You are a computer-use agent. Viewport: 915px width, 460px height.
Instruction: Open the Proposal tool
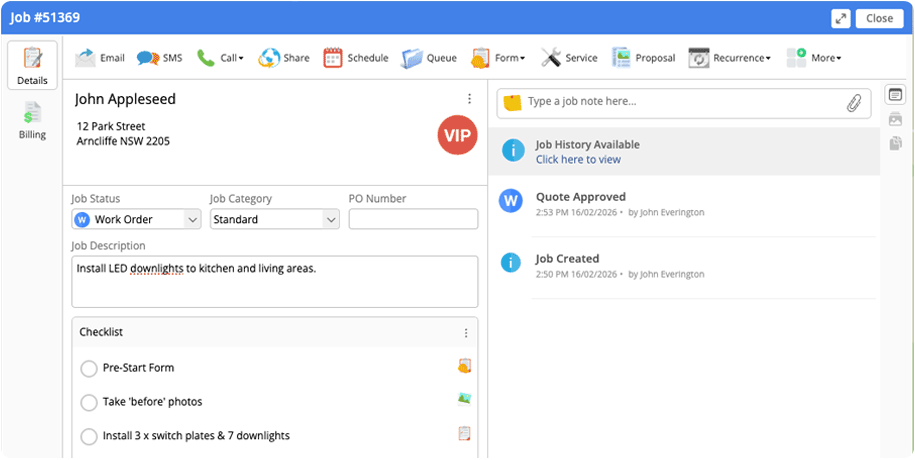(643, 58)
